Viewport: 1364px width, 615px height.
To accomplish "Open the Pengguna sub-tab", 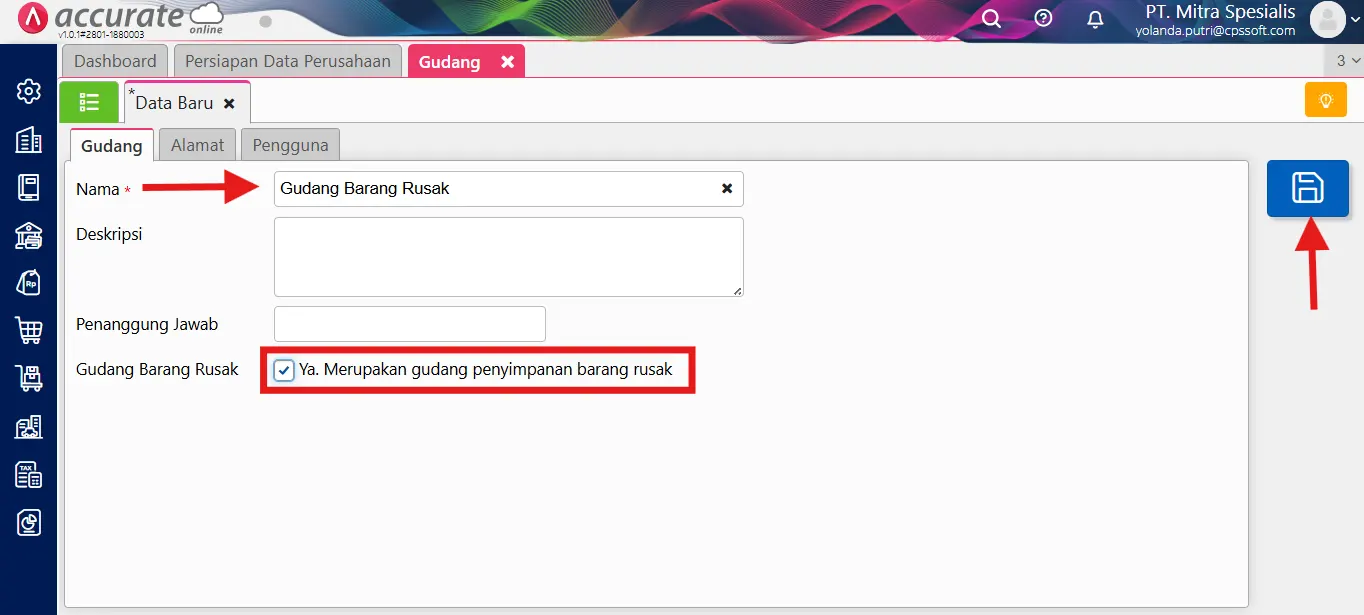I will [x=290, y=145].
